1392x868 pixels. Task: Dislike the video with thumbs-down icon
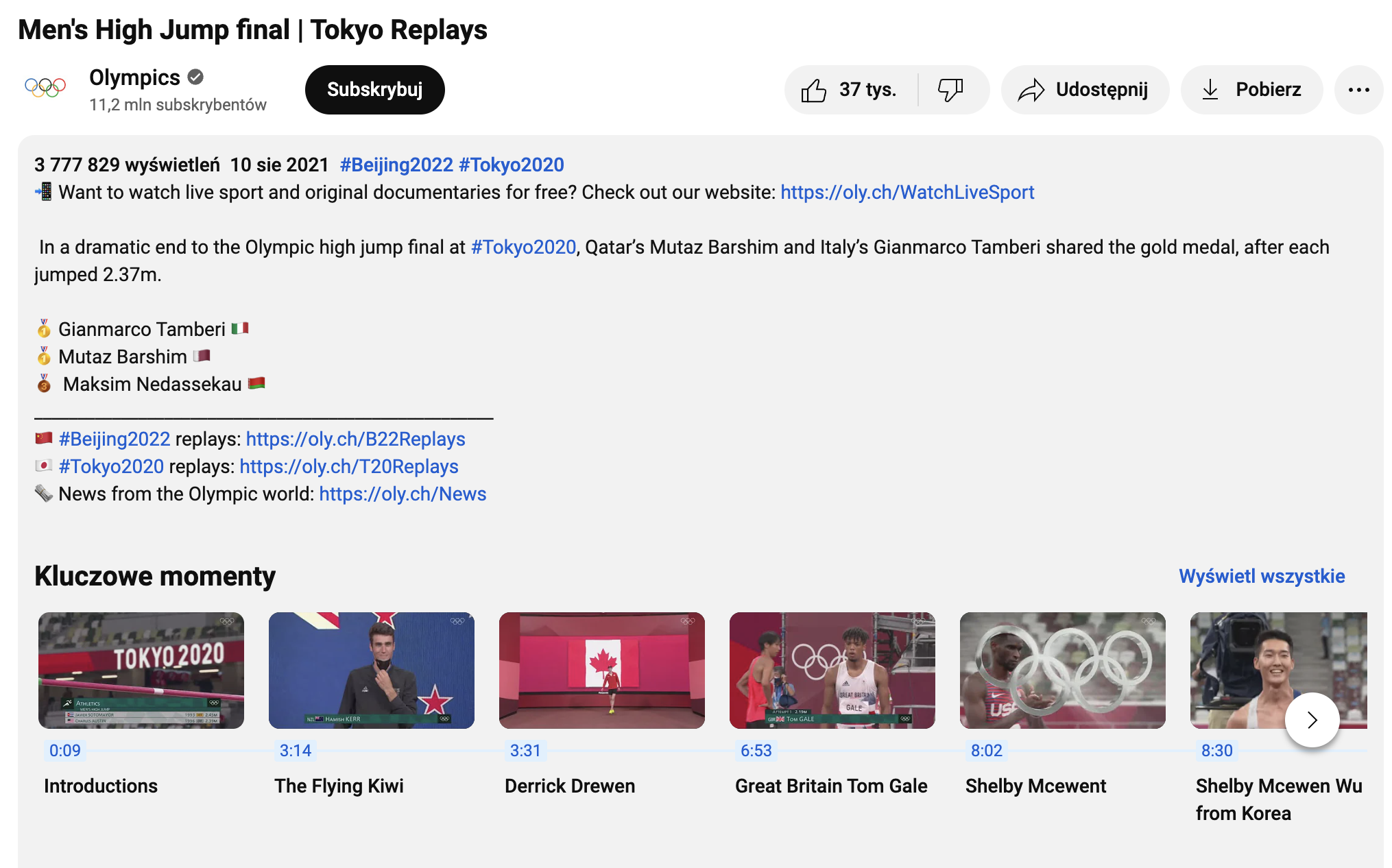pyautogui.click(x=951, y=90)
